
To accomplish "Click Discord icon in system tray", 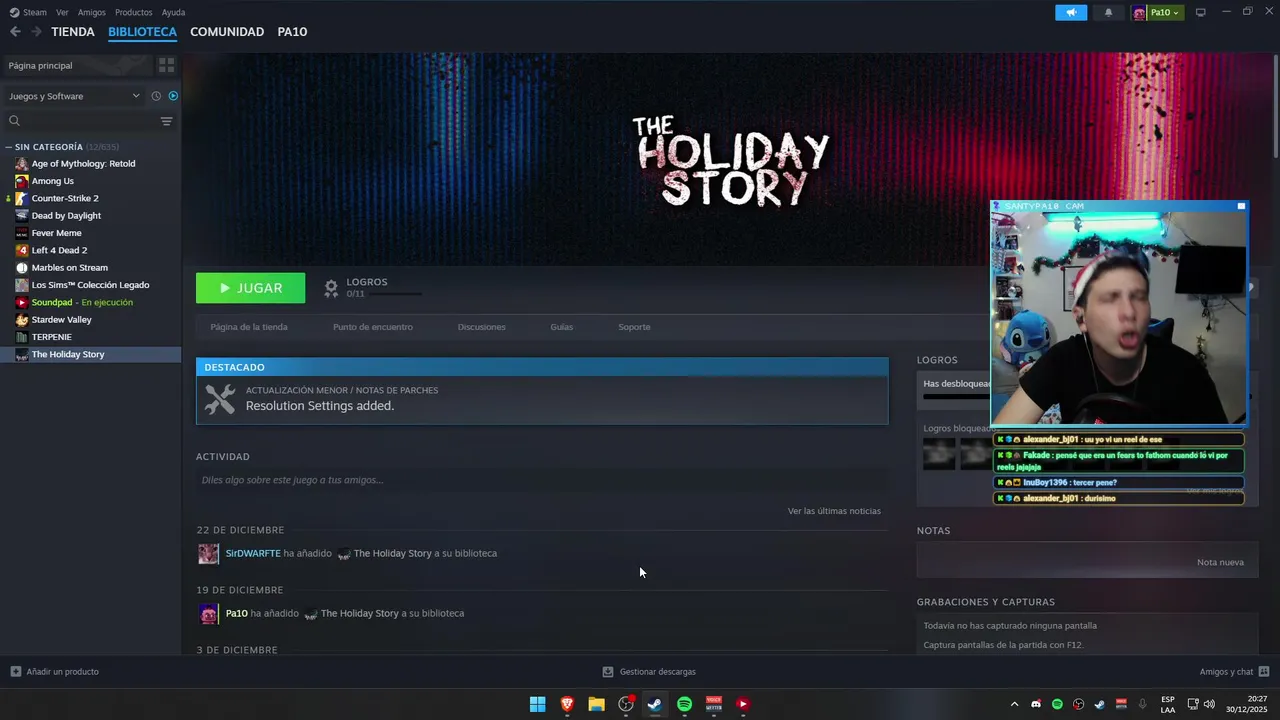I will tap(1036, 704).
